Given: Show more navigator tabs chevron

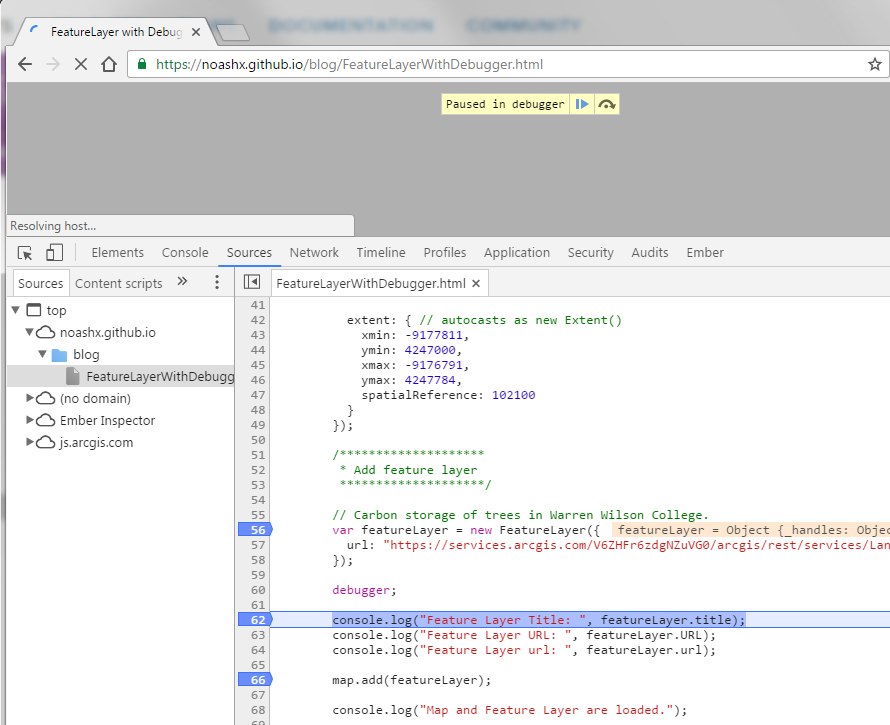Looking at the screenshot, I should coord(182,281).
